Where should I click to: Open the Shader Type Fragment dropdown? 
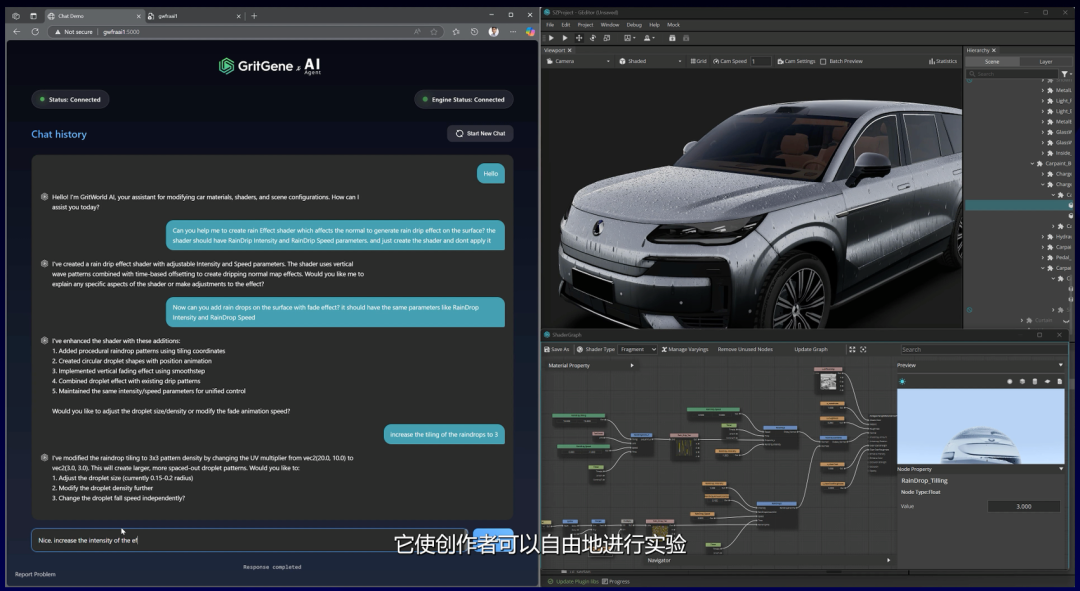coord(638,349)
